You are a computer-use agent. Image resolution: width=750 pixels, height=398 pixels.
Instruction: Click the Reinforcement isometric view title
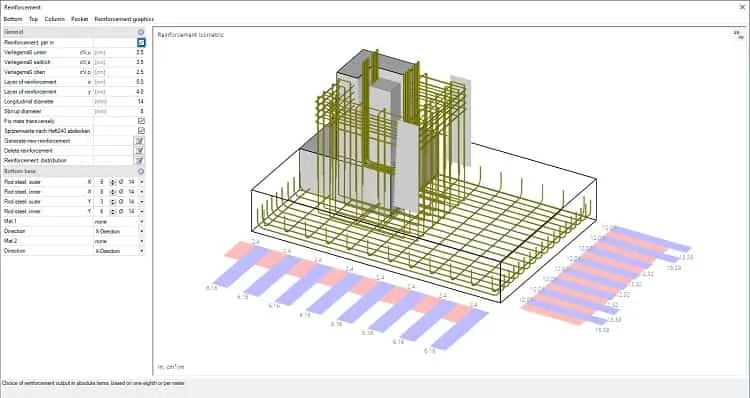click(x=190, y=35)
